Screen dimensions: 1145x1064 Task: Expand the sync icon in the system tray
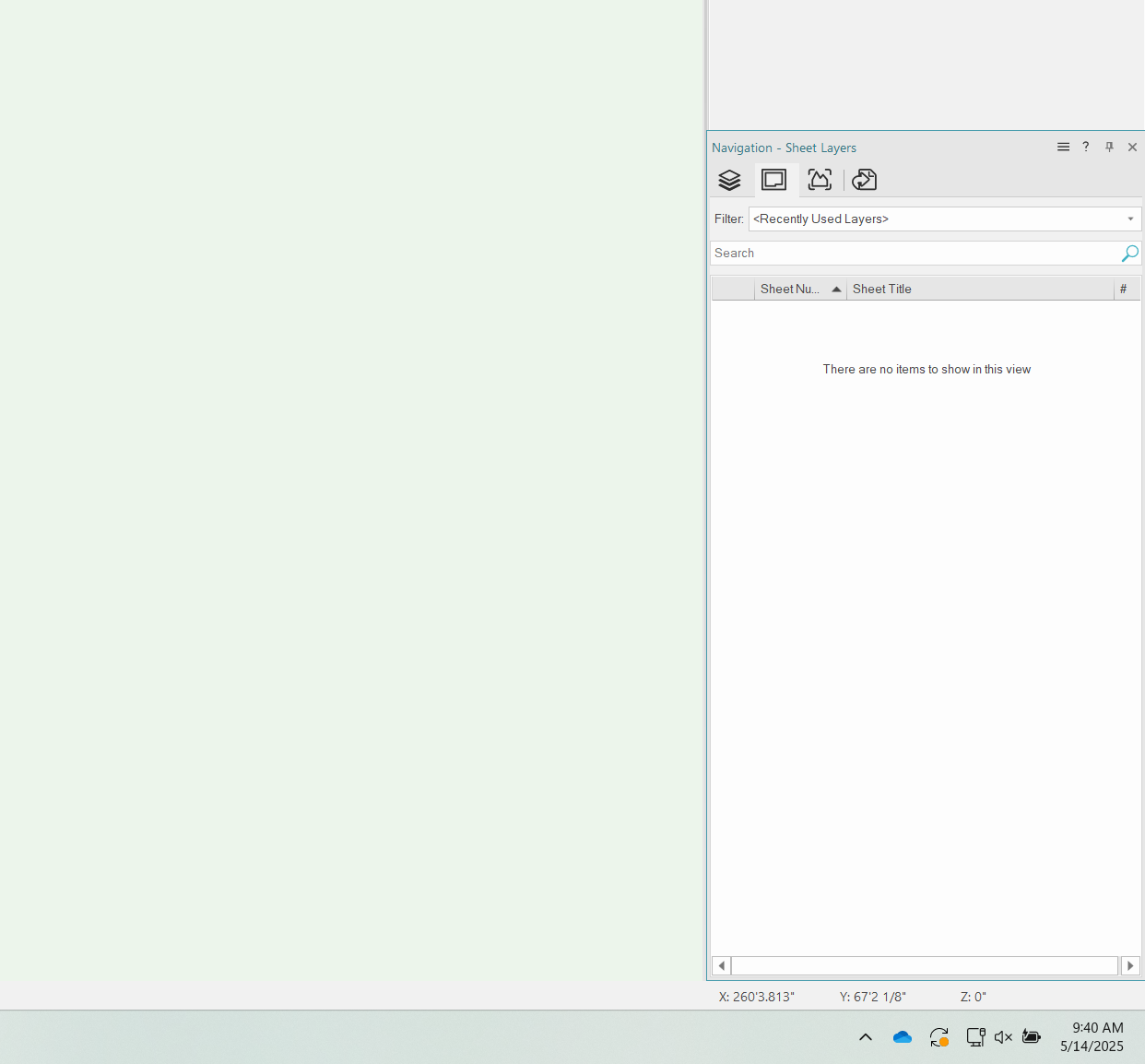point(939,1036)
